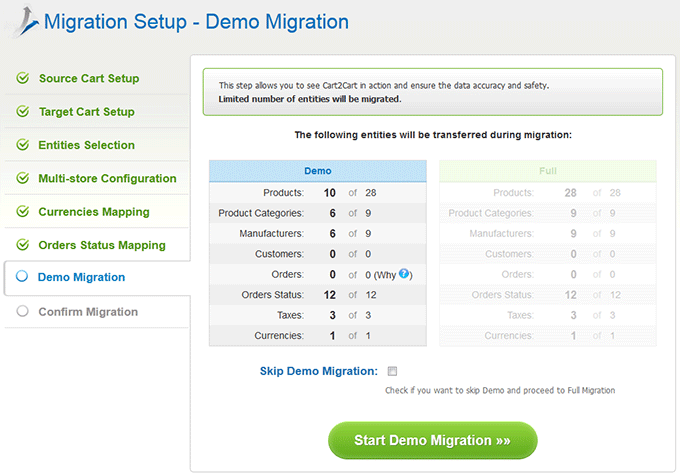
Task: Click the Start Demo Migration button
Action: [432, 440]
